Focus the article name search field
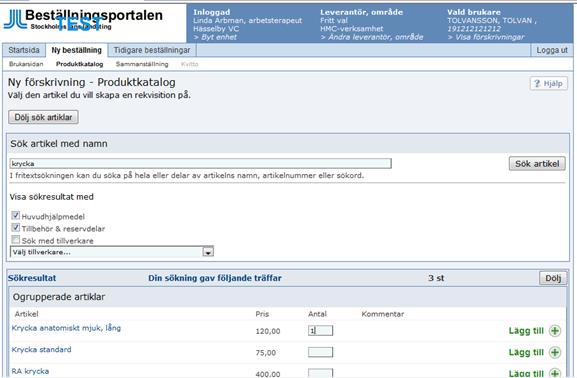577x378 pixels. pos(201,163)
